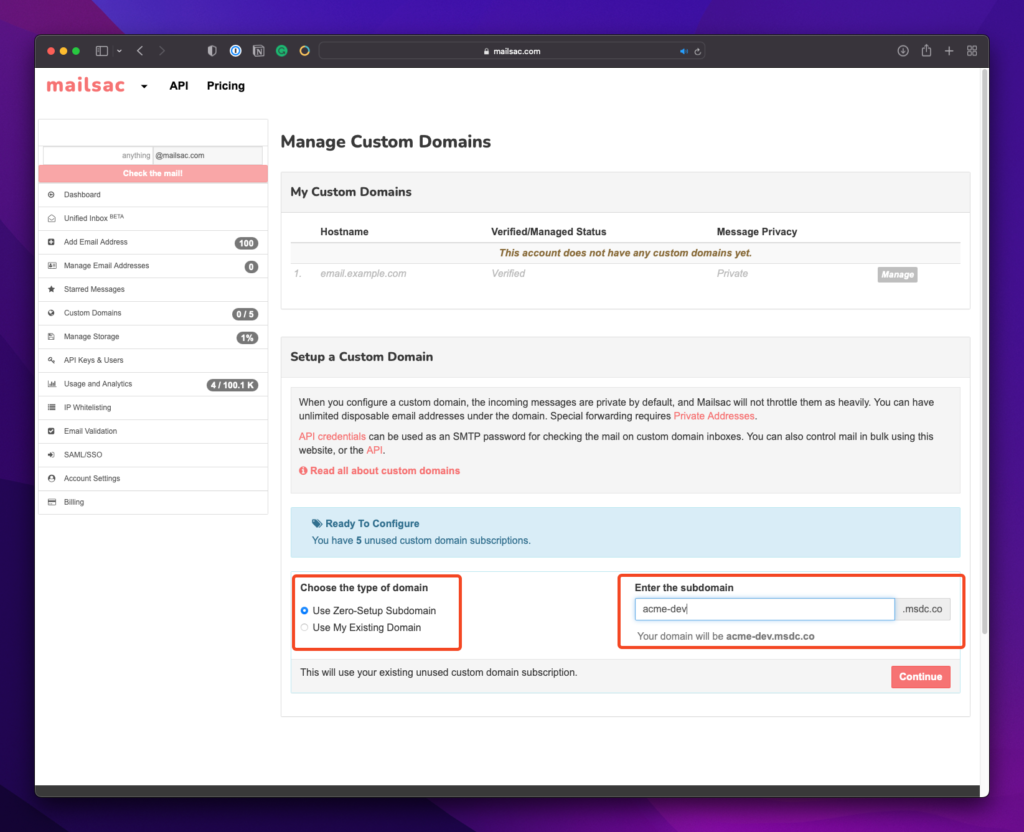Click the Hostname column header
Image resolution: width=1024 pixels, height=832 pixels.
tap(344, 232)
